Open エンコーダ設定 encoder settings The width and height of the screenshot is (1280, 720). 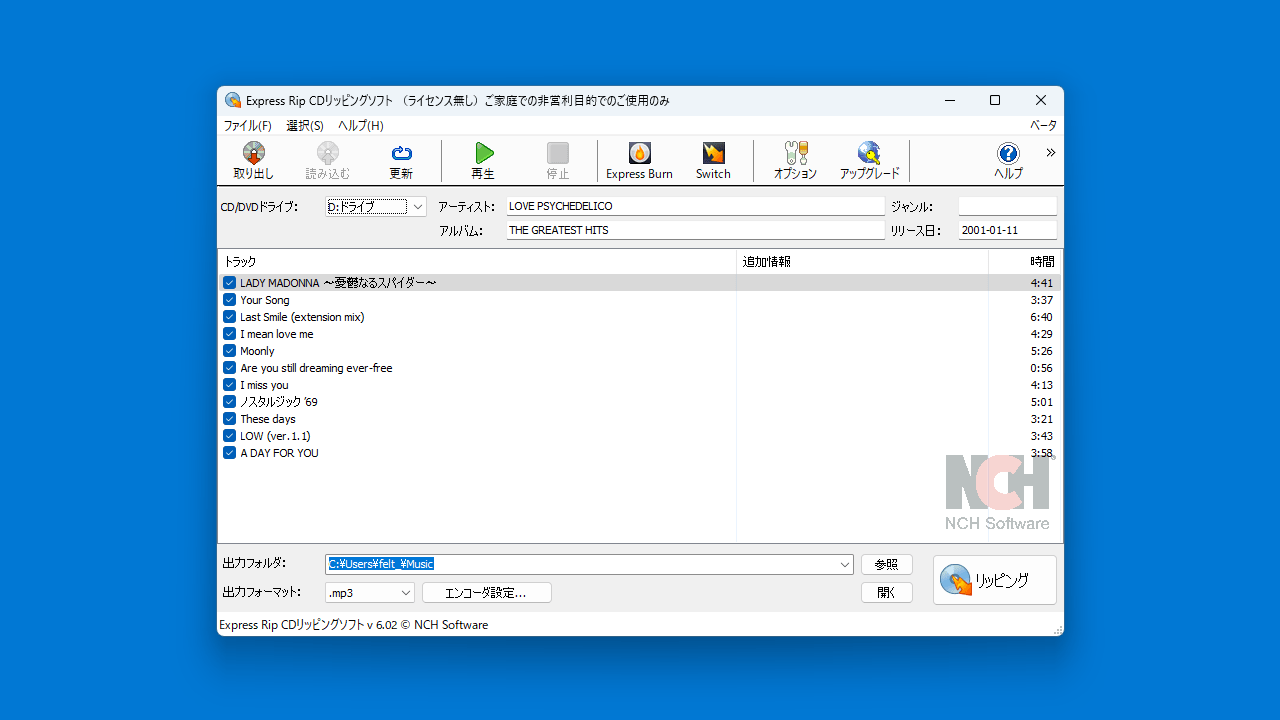pyautogui.click(x=487, y=593)
